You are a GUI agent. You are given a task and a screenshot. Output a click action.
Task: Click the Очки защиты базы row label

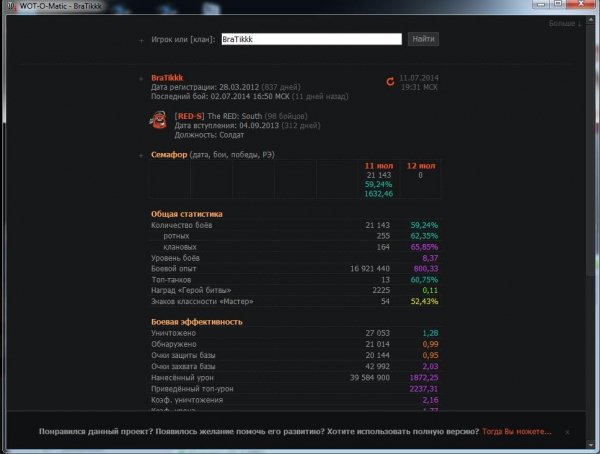[183, 355]
